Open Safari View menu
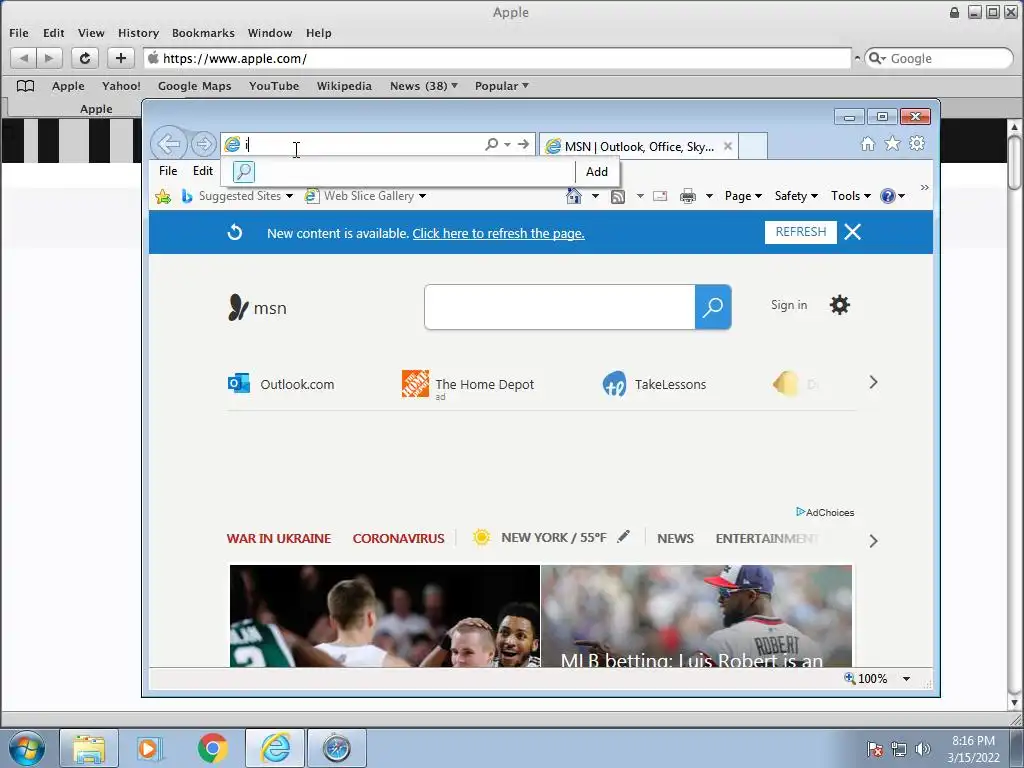 [91, 33]
